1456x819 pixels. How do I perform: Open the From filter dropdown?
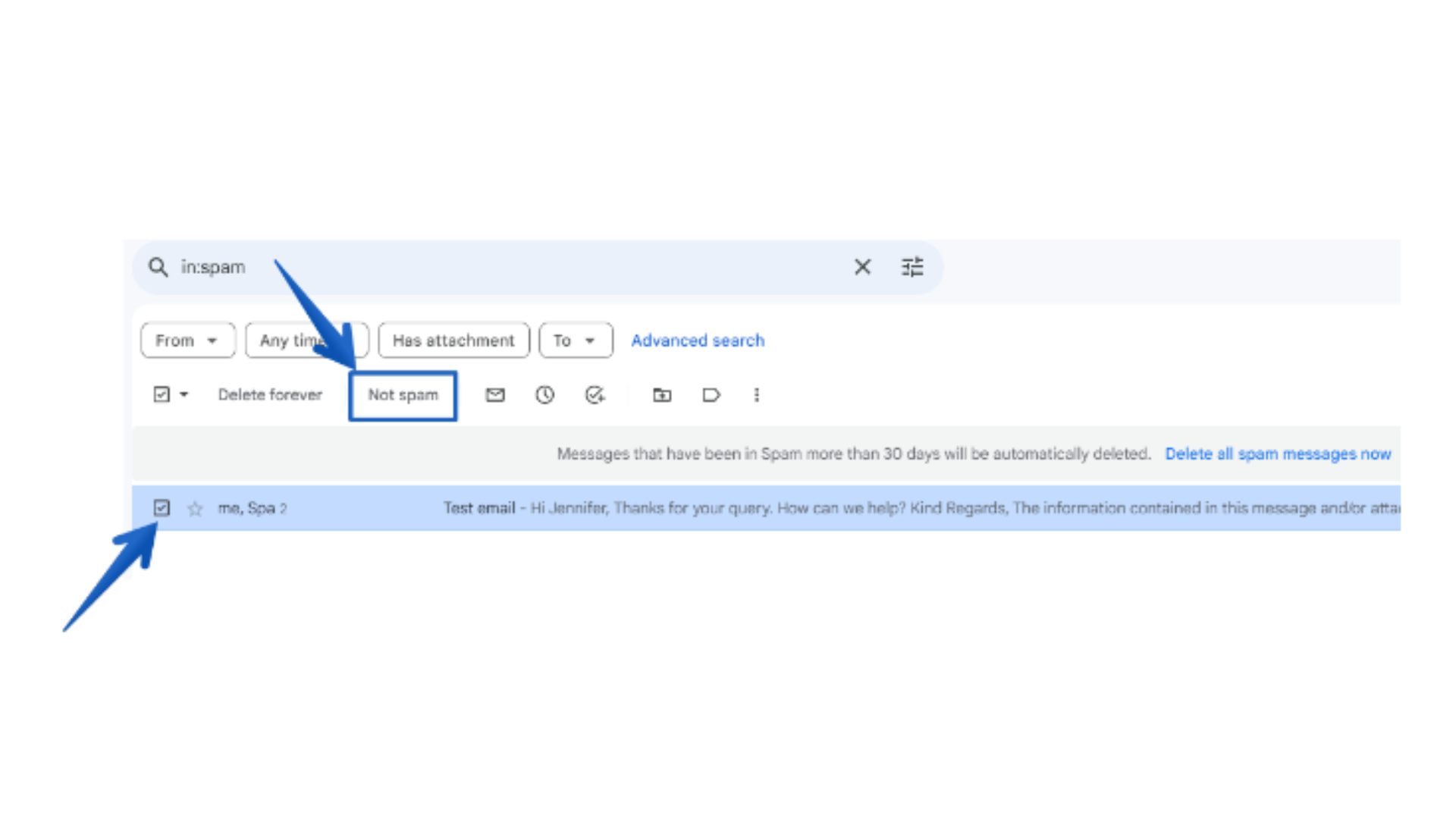coord(187,340)
